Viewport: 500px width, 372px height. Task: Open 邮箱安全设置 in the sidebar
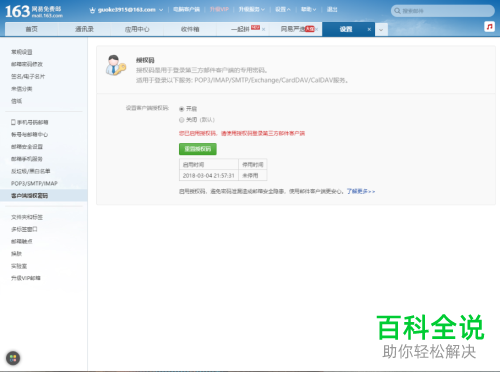(27, 147)
